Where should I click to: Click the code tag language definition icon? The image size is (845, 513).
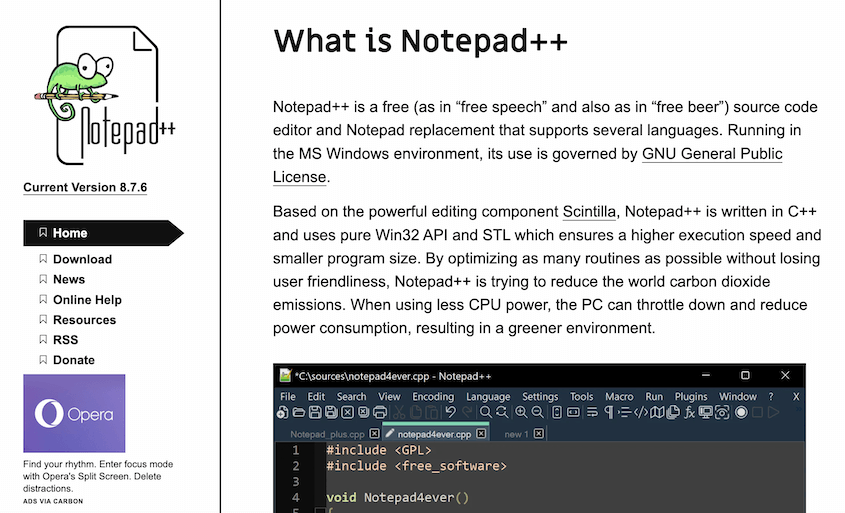[x=641, y=412]
